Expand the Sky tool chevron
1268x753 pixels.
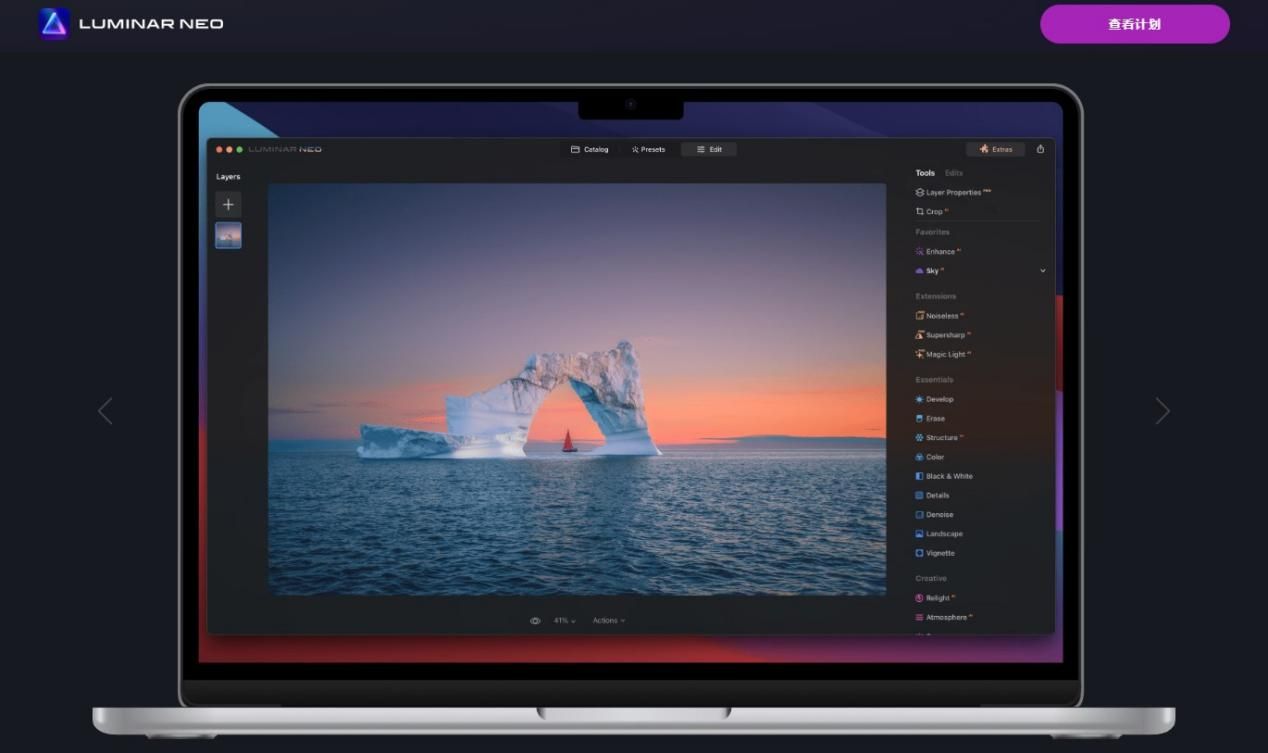pos(1042,270)
